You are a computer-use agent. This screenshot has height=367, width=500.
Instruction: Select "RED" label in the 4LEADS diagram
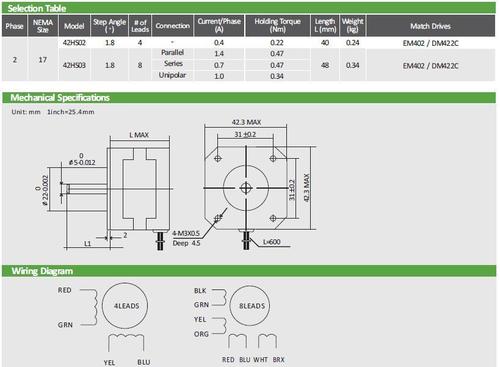click(64, 290)
